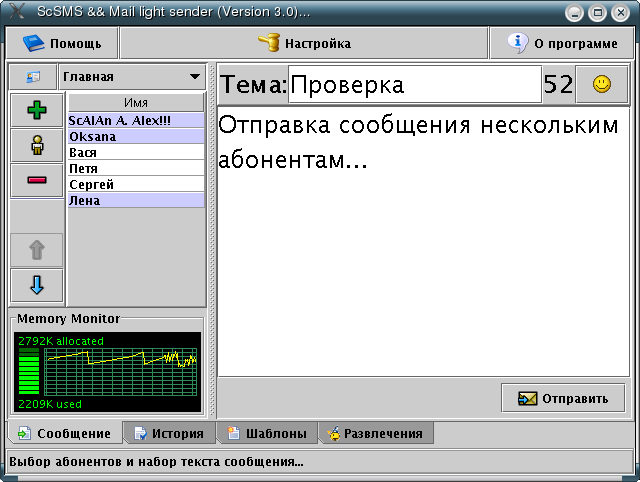Open Настройка settings
This screenshot has width=640, height=482.
point(304,43)
